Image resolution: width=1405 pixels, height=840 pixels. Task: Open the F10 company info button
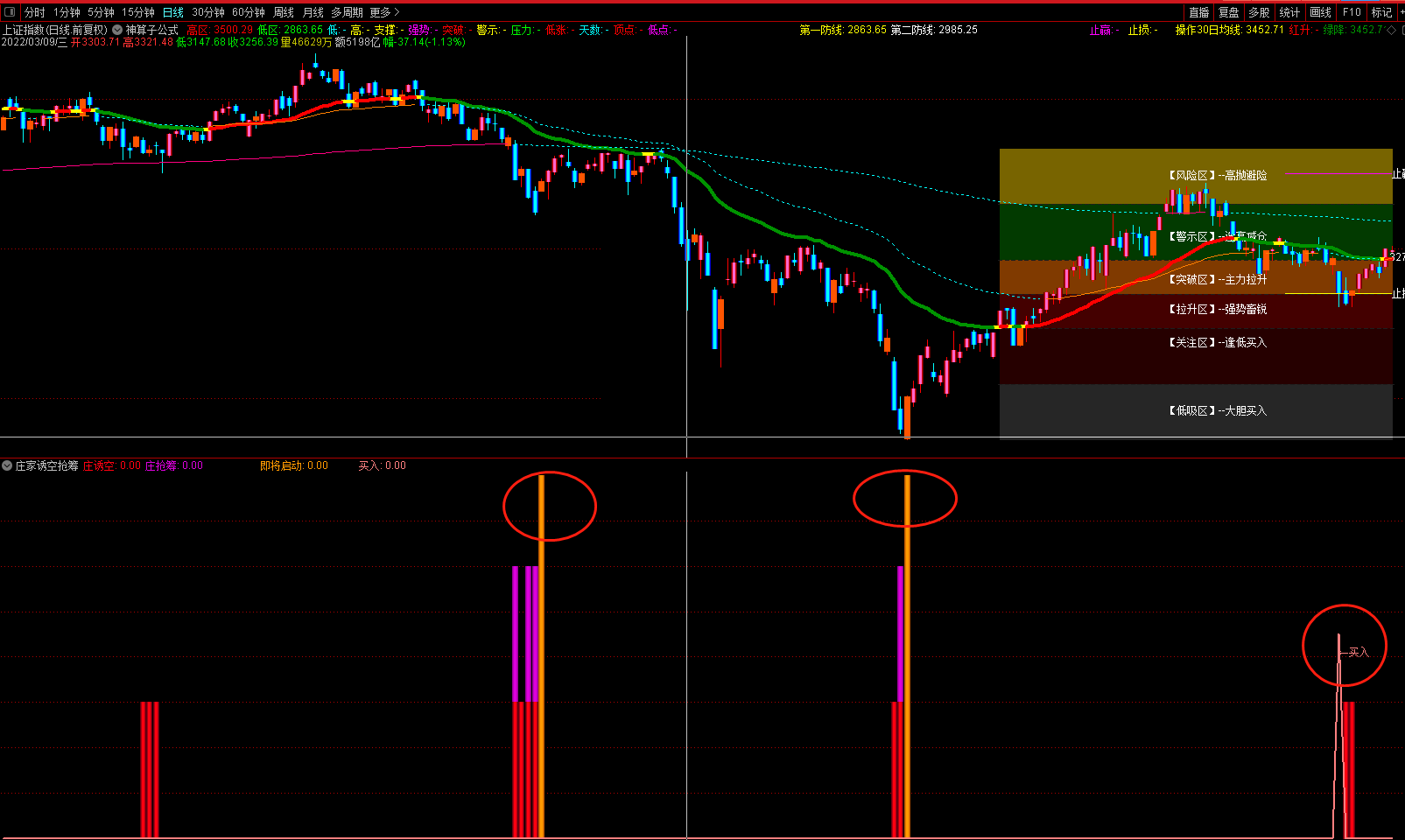coord(1352,12)
